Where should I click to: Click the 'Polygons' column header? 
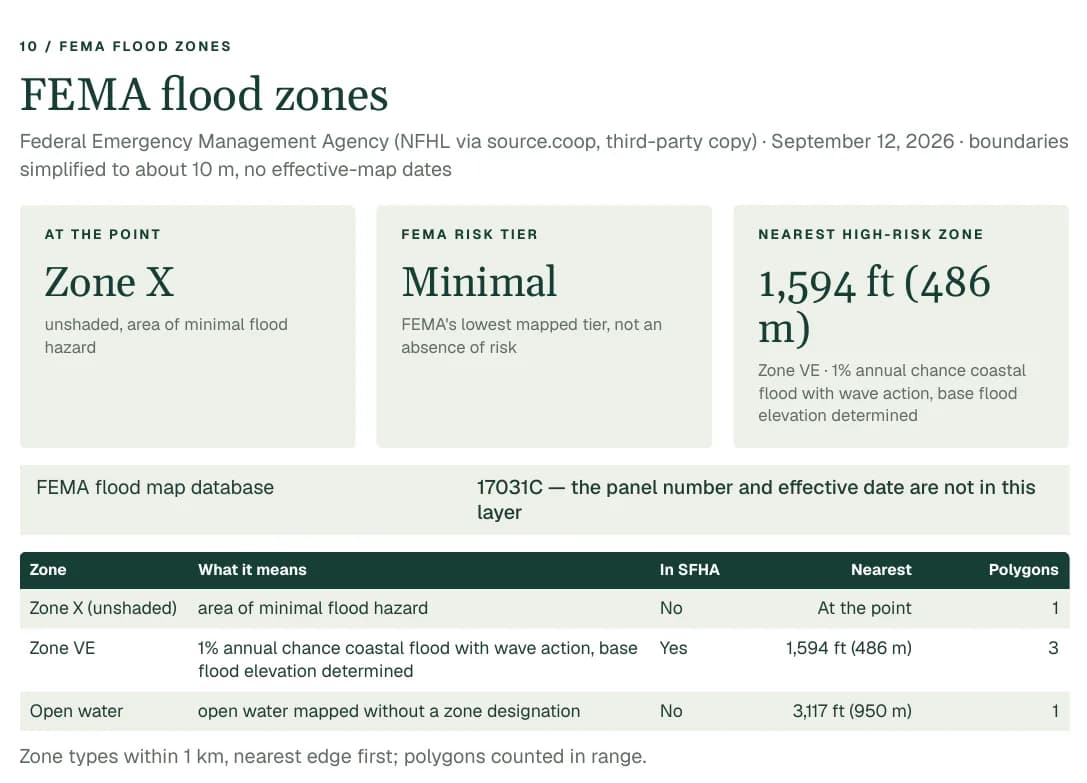point(1023,569)
